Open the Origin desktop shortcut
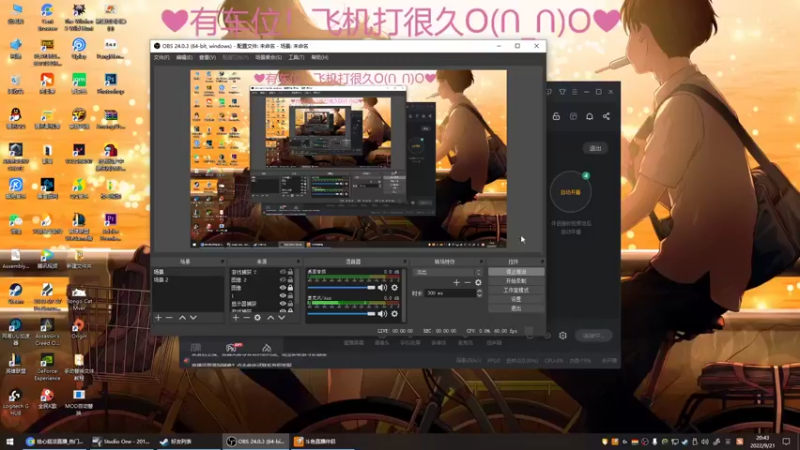This screenshot has height=450, width=800. click(x=79, y=329)
